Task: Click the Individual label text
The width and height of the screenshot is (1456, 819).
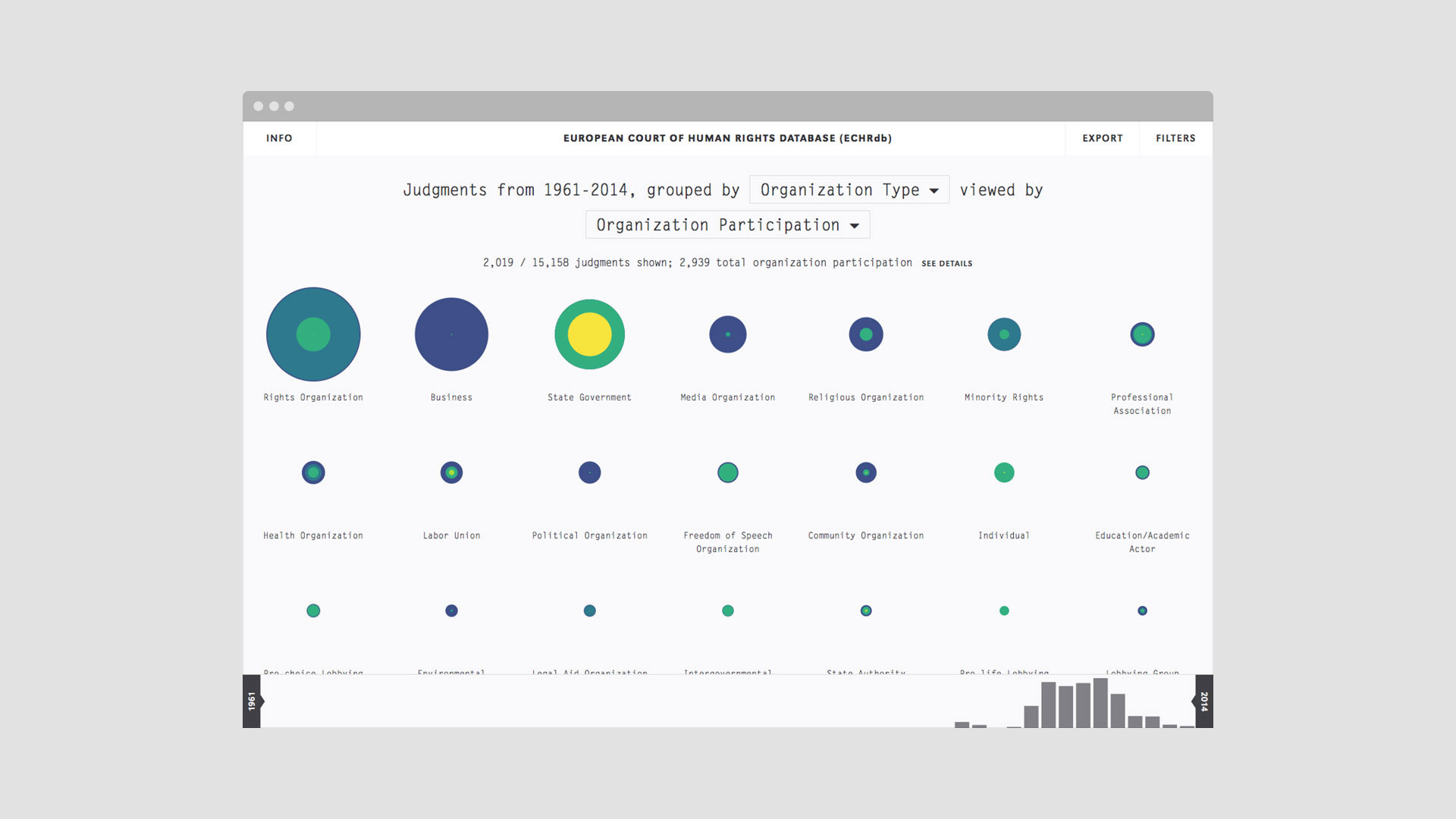Action: tap(1004, 535)
